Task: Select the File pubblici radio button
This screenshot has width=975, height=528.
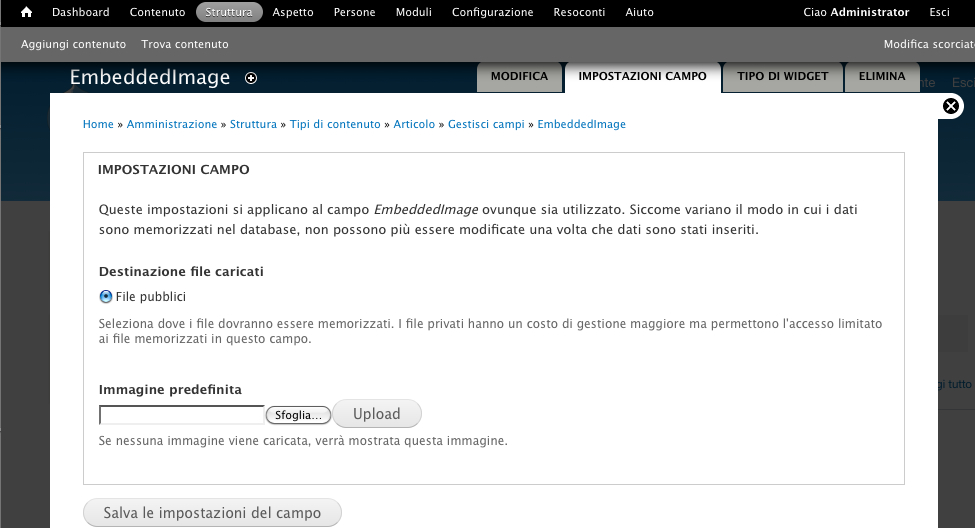Action: point(106,297)
